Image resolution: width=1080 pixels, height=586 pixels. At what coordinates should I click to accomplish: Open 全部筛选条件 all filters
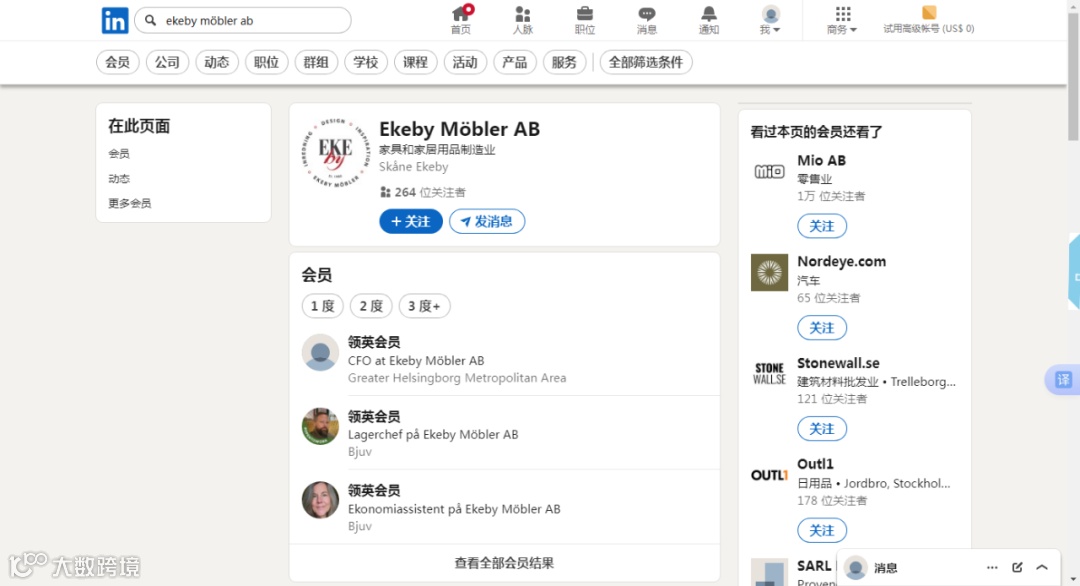pyautogui.click(x=645, y=62)
